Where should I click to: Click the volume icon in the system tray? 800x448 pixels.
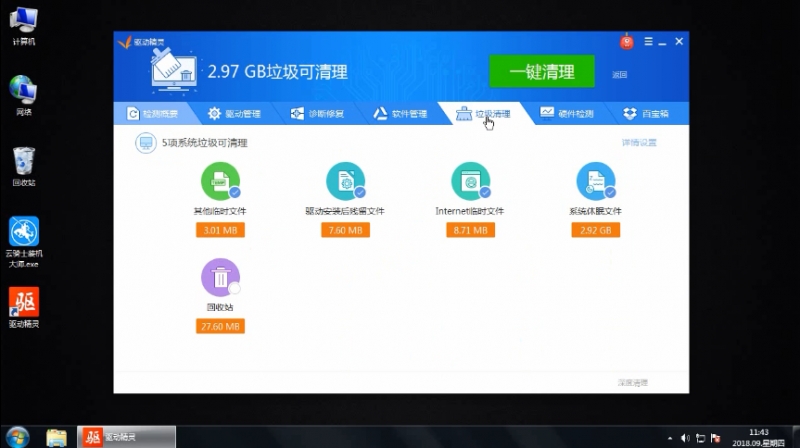[x=685, y=438]
